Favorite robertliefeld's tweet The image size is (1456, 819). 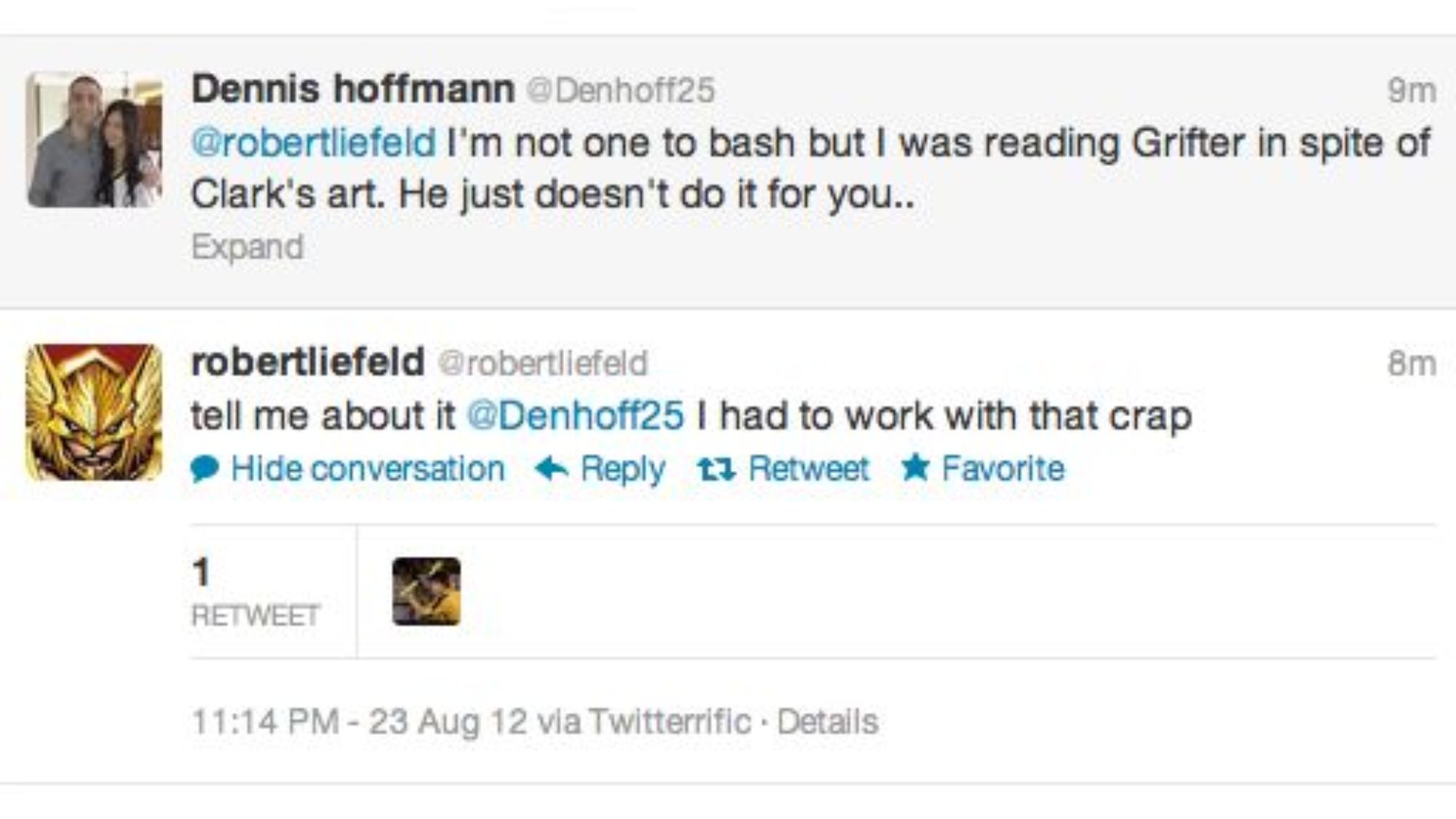point(1002,469)
